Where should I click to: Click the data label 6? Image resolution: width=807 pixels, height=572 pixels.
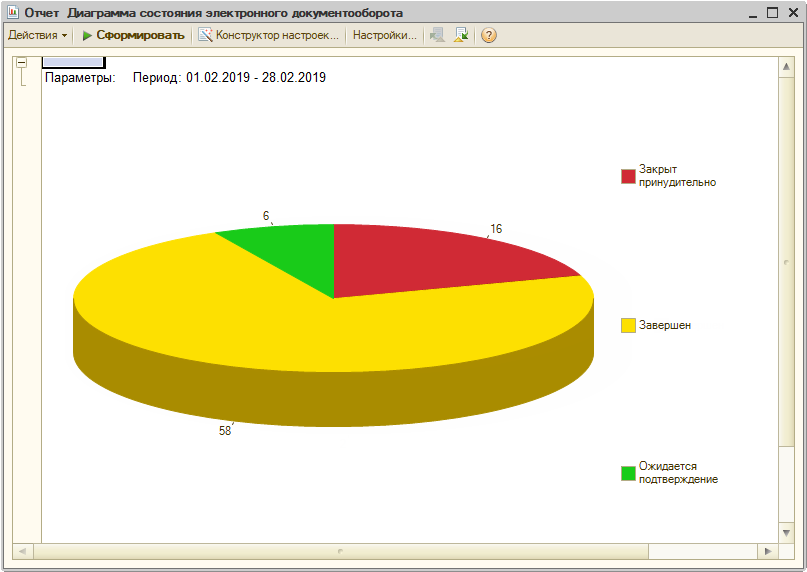[266, 216]
